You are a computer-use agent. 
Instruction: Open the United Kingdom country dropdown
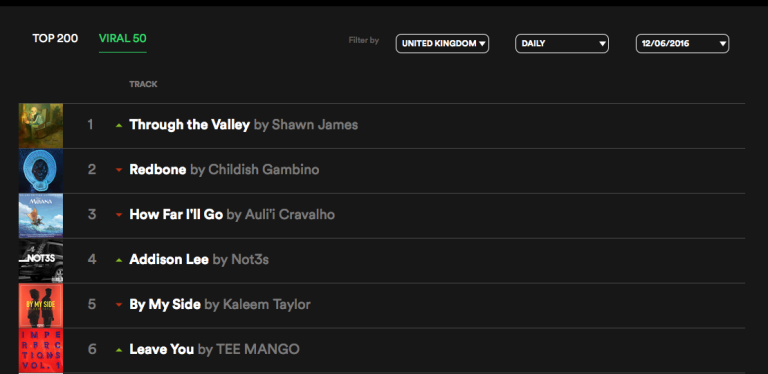pyautogui.click(x=442, y=44)
